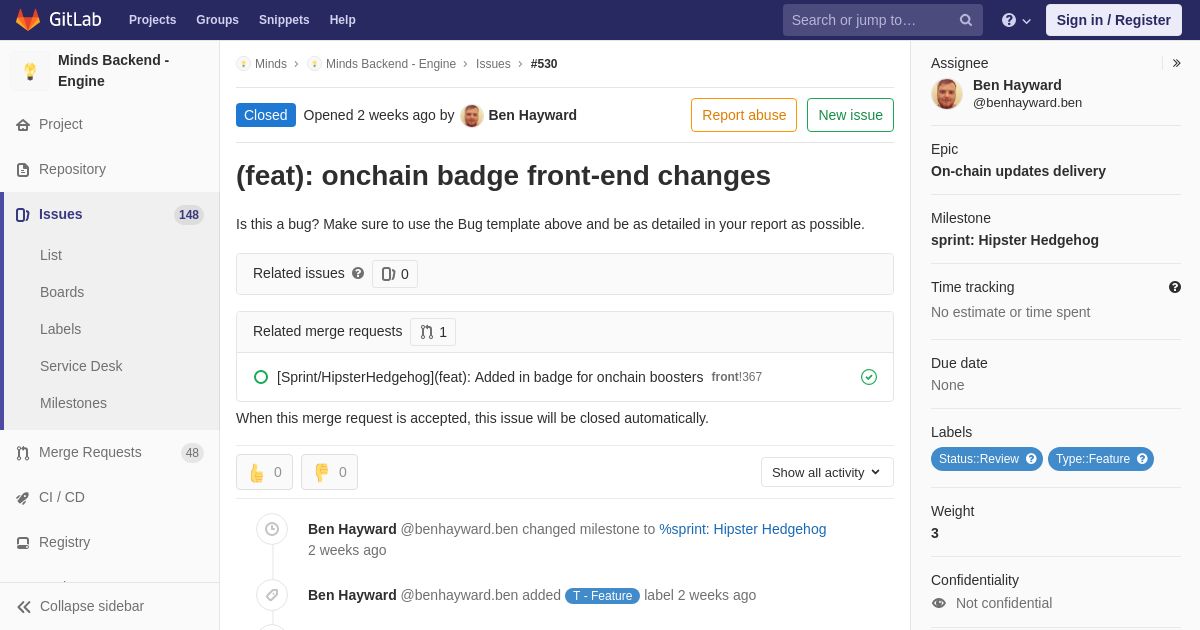The image size is (1200, 630).
Task: Click the Status::Review label help icon
Action: pos(1031,459)
